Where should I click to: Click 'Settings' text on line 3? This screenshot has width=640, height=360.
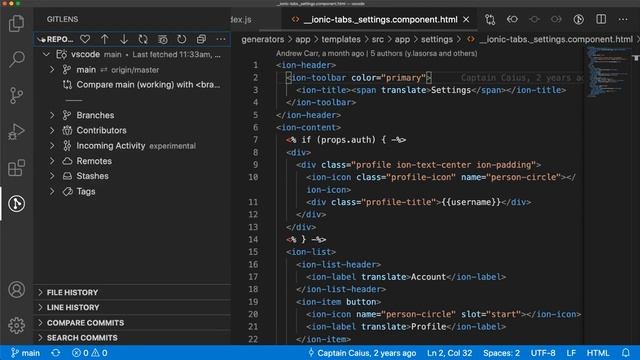coord(451,90)
